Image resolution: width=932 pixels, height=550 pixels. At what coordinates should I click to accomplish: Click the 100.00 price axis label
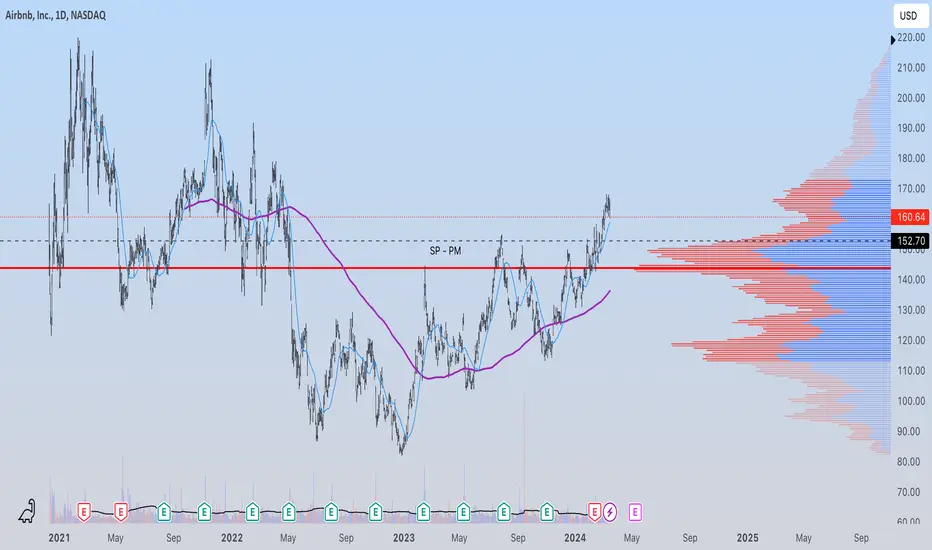point(911,401)
